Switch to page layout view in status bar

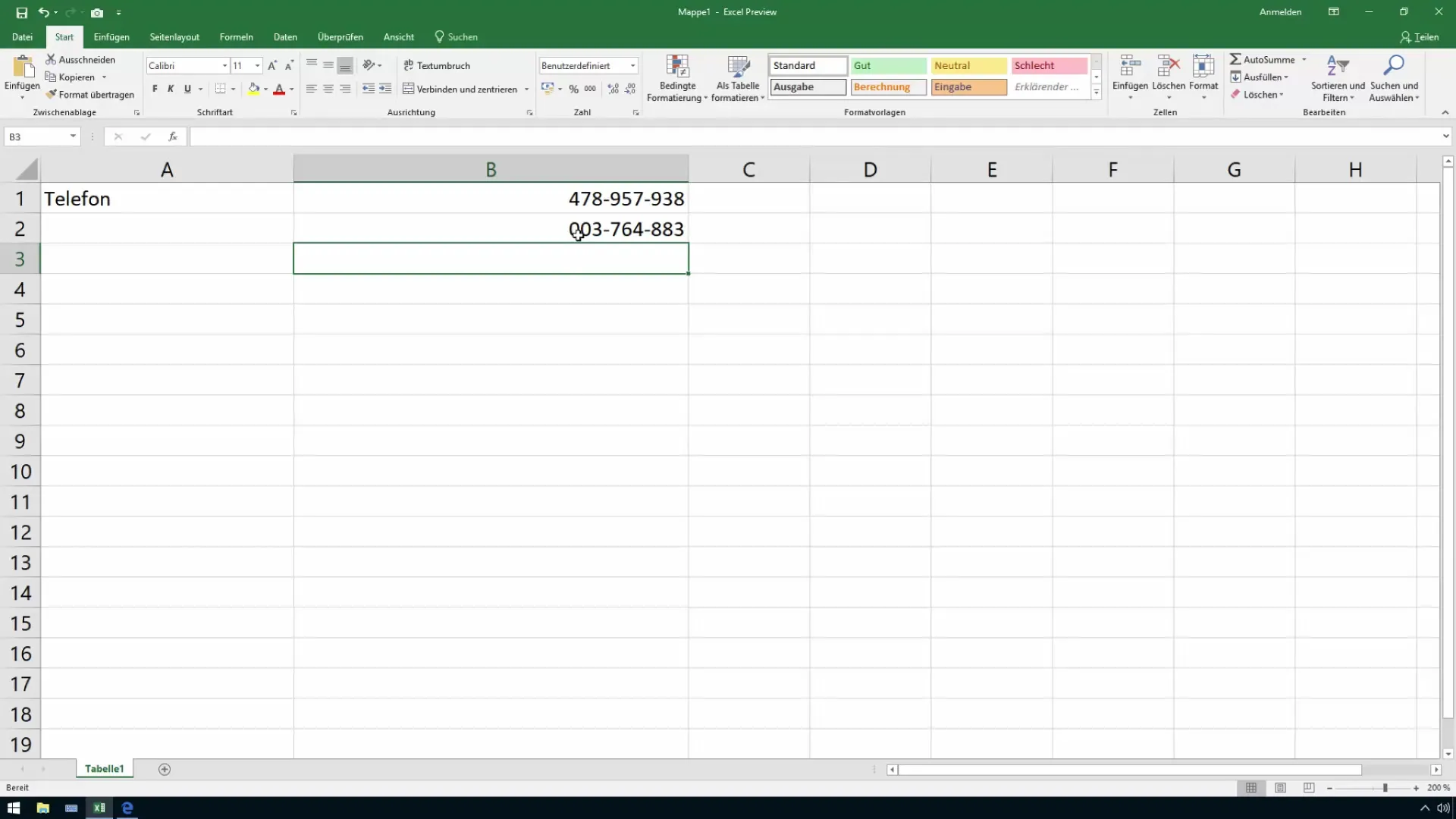pos(1280,788)
